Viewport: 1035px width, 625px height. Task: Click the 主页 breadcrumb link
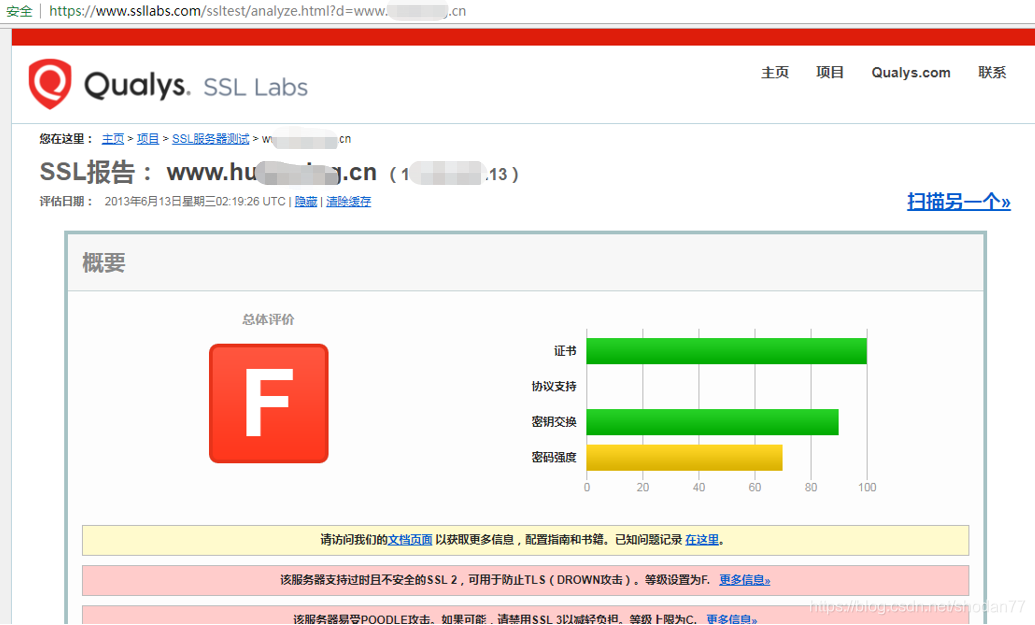point(113,139)
